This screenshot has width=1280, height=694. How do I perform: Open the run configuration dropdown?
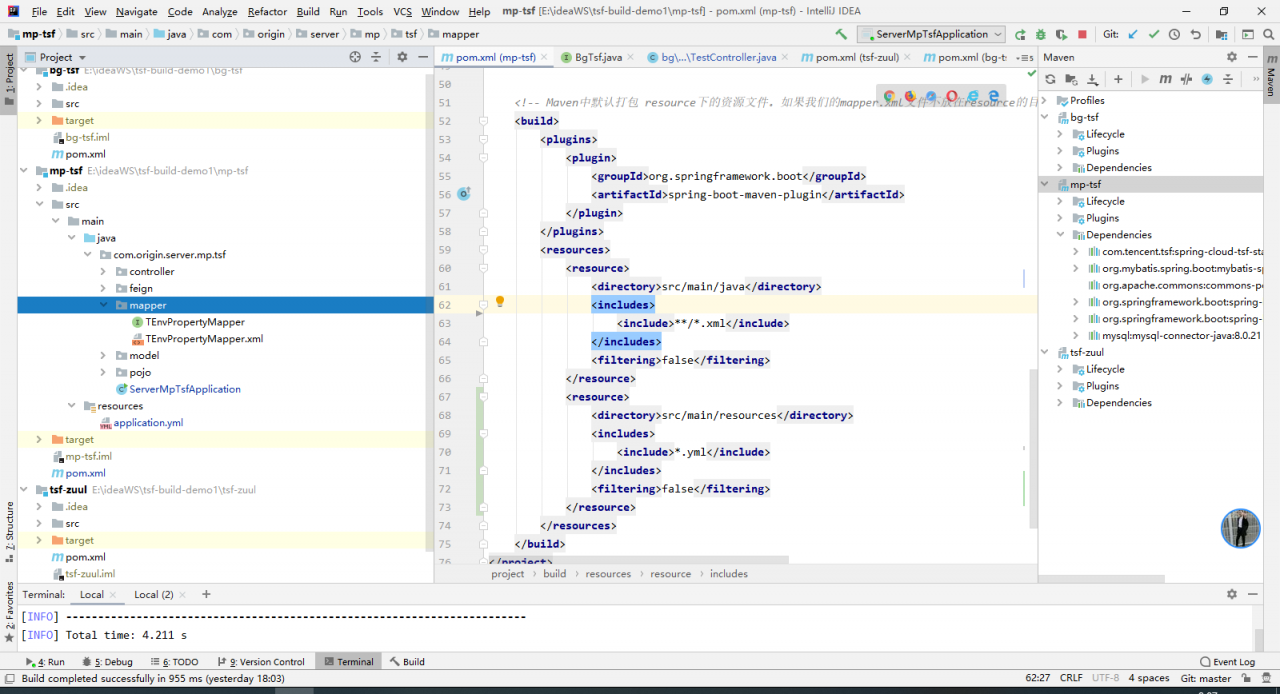(932, 34)
